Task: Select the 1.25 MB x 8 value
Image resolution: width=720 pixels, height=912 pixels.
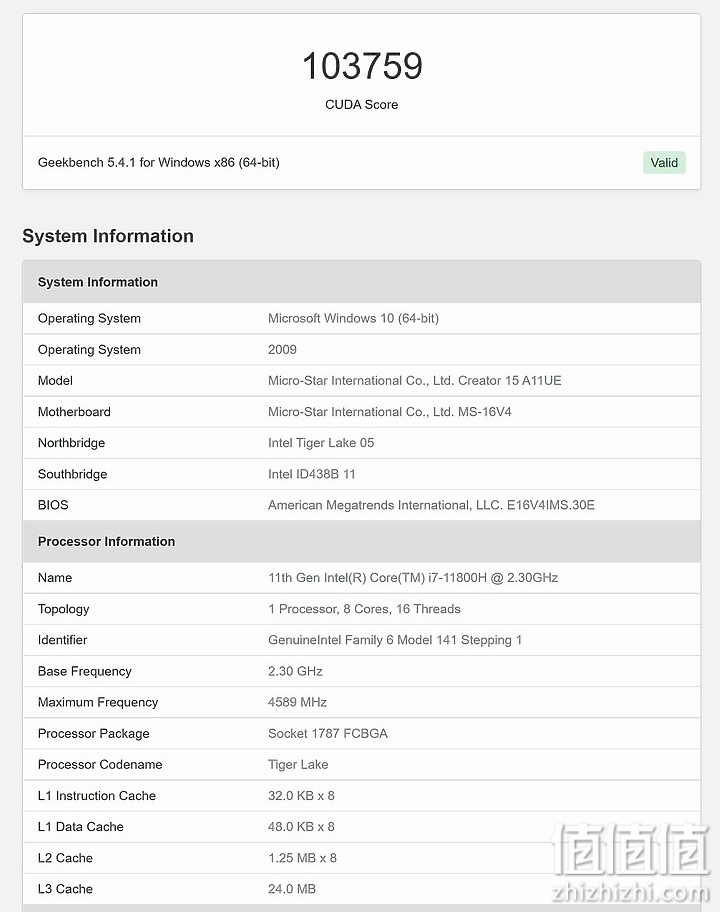Action: (x=302, y=858)
